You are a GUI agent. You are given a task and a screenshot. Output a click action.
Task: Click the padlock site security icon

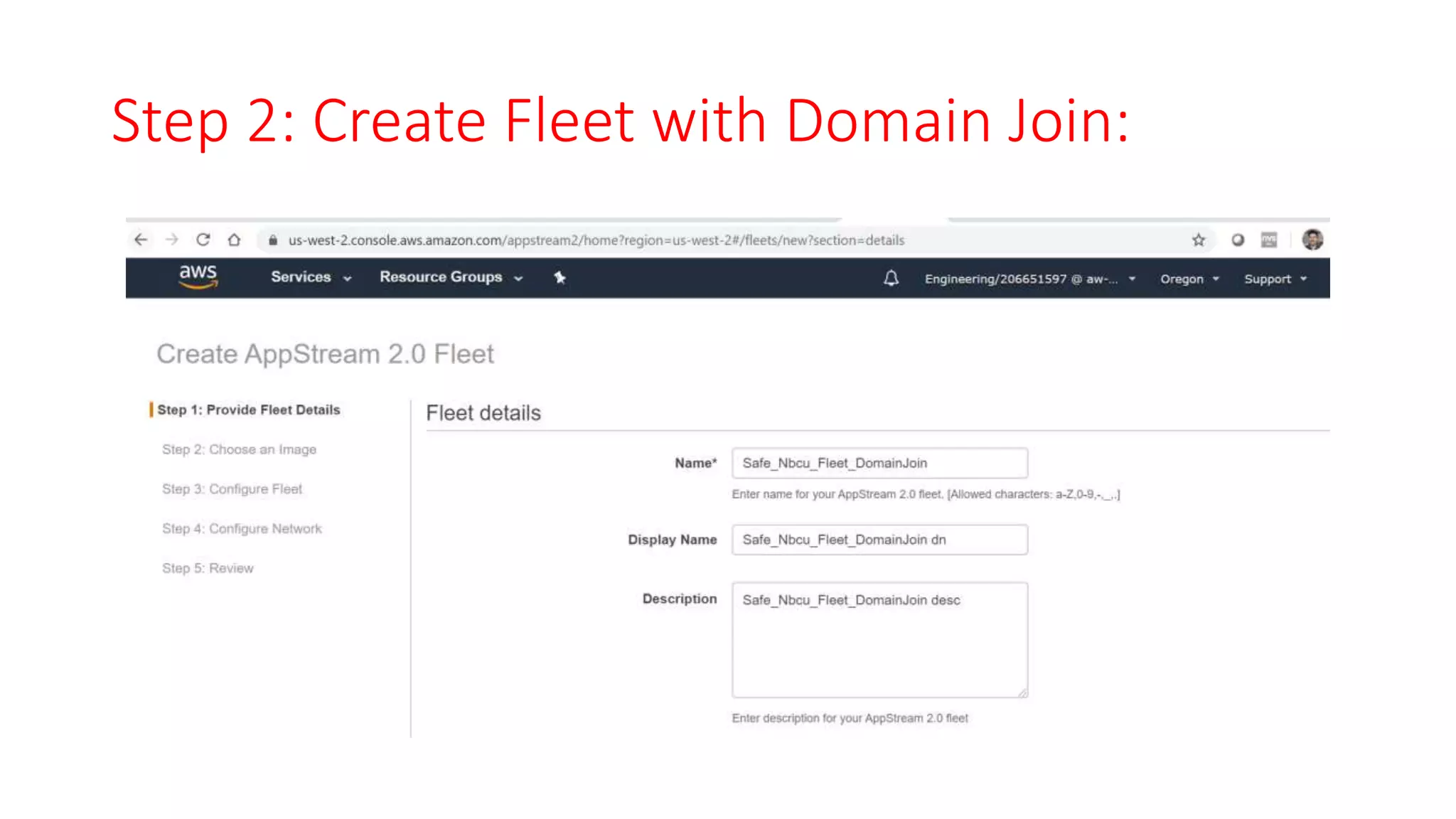pyautogui.click(x=272, y=240)
